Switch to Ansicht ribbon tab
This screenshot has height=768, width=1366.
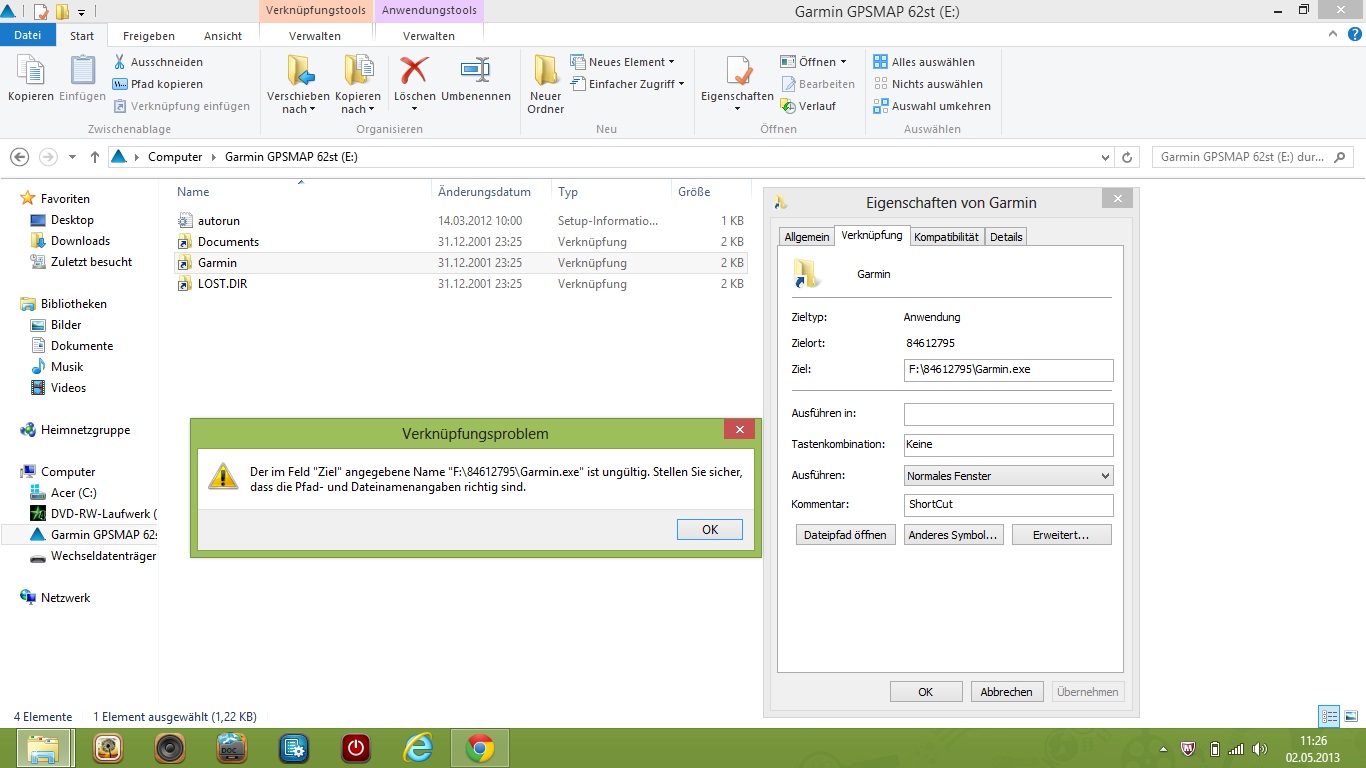pyautogui.click(x=223, y=36)
